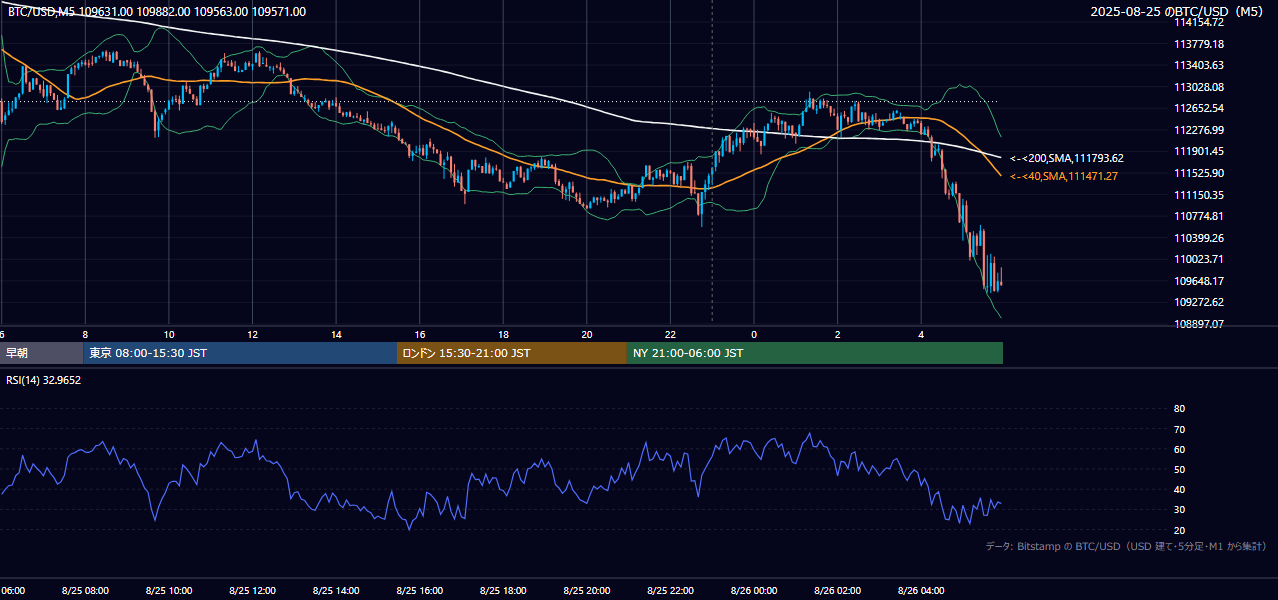Click RSI scale value 50
1278x600 pixels.
tap(1179, 469)
